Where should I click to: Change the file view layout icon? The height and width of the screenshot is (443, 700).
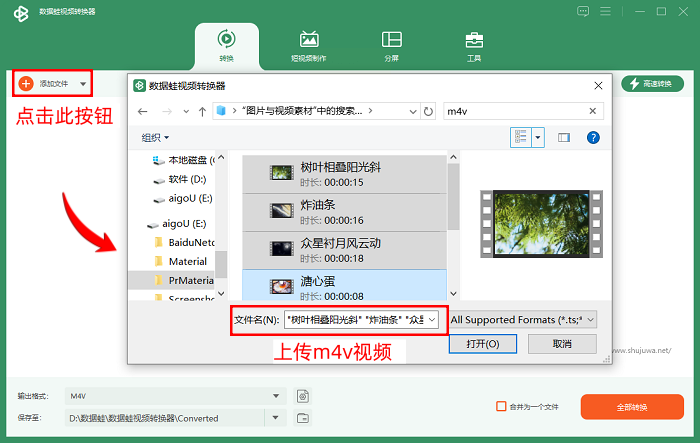tap(521, 138)
